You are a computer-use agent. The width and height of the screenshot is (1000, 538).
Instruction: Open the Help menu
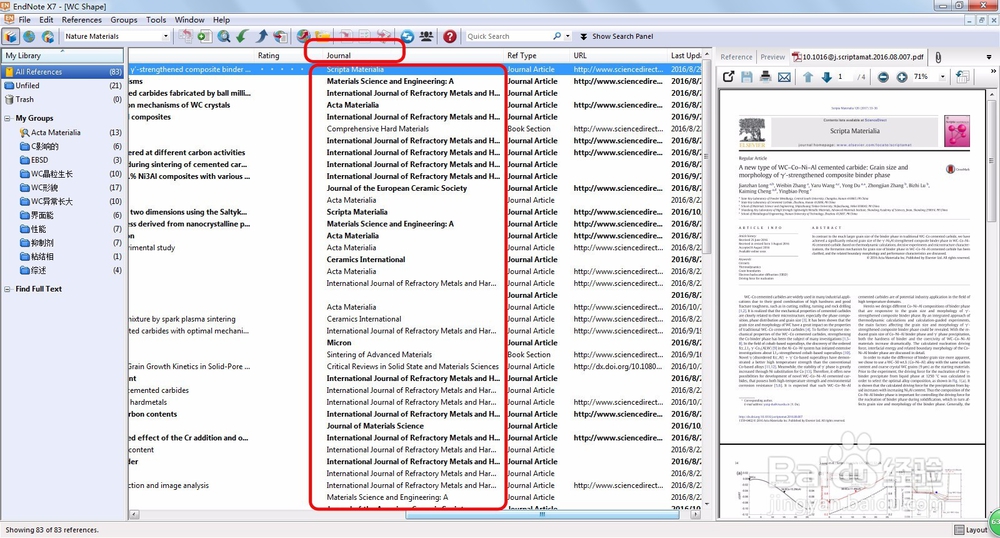tap(221, 20)
